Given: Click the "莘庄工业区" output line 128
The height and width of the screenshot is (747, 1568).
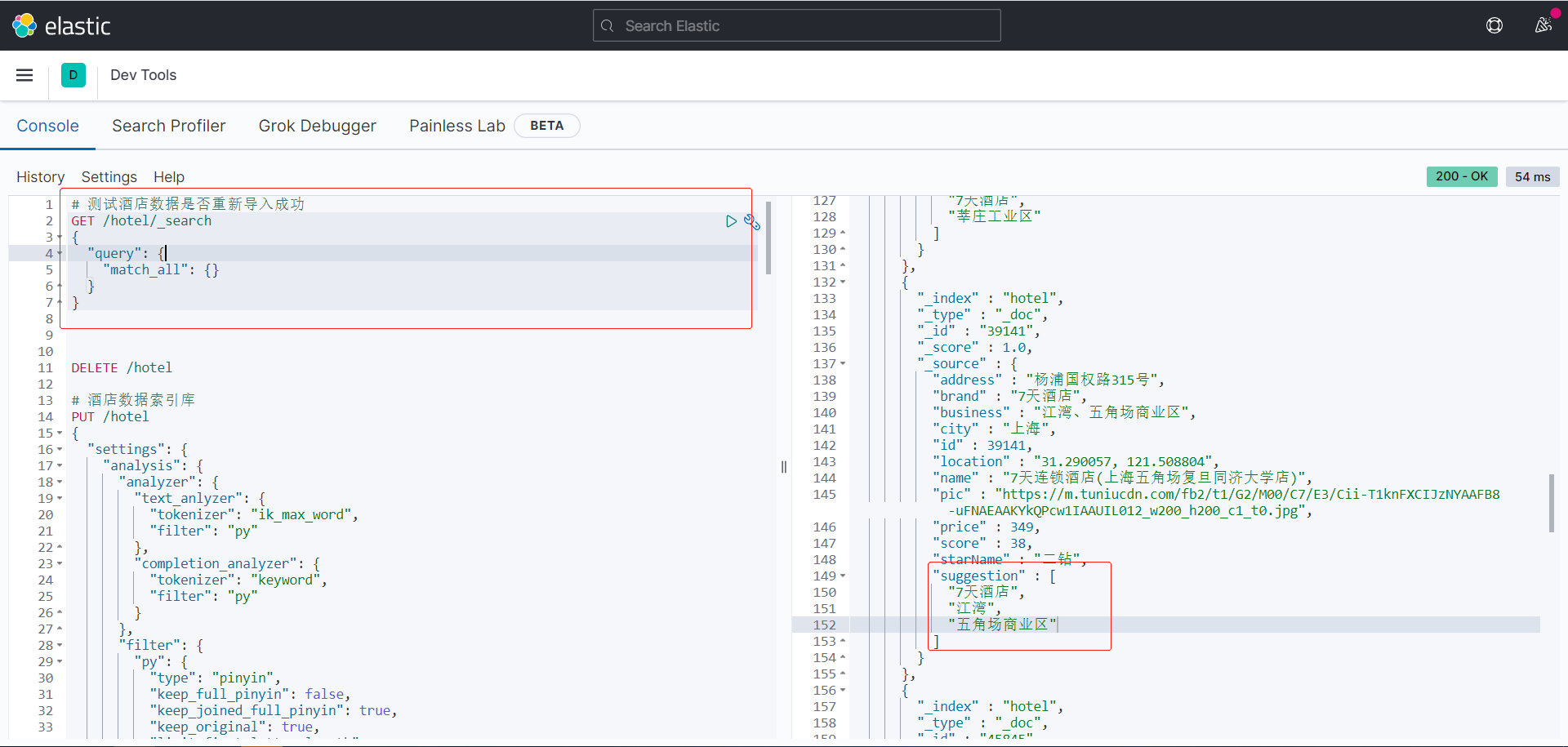Looking at the screenshot, I should point(995,216).
